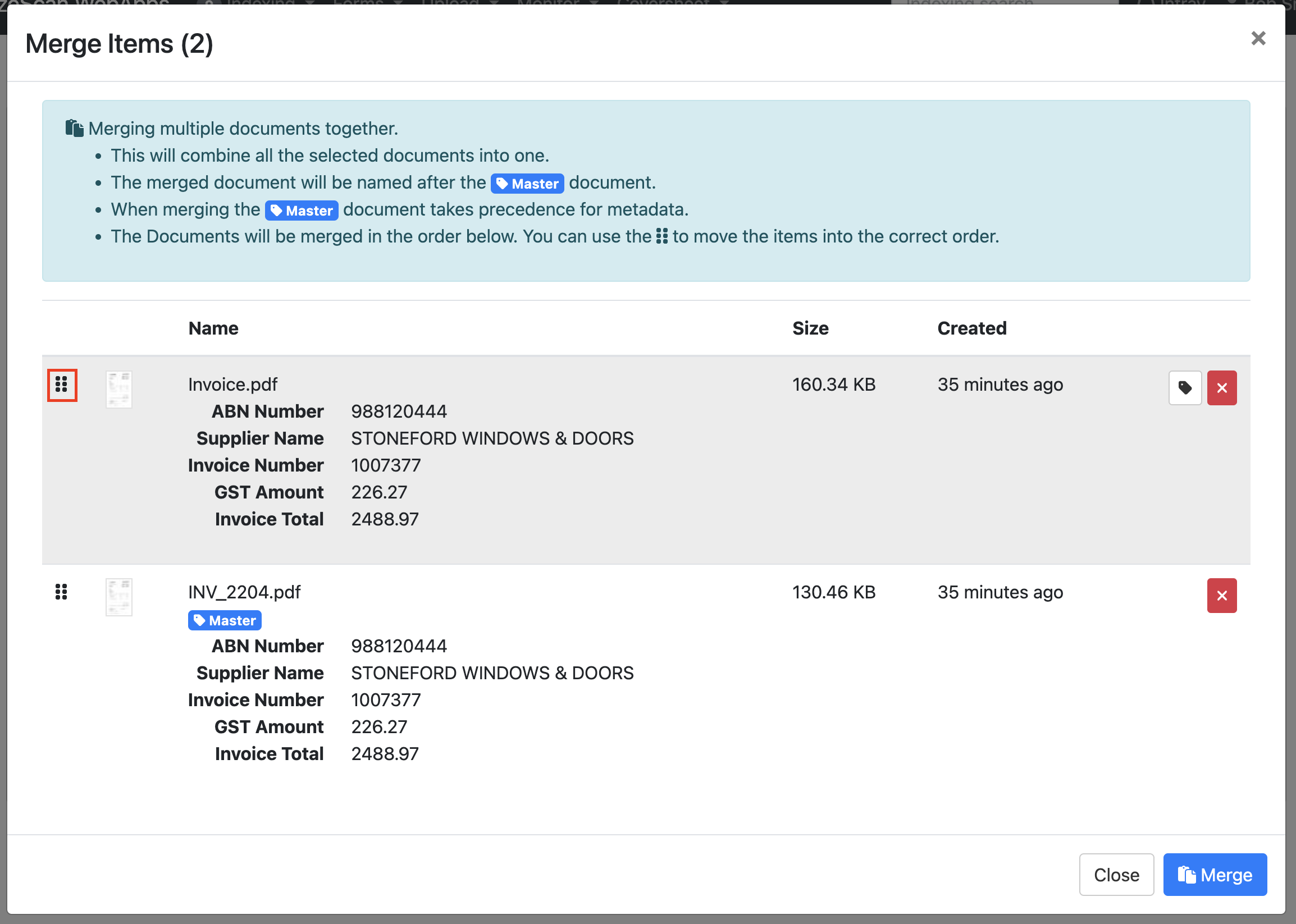Remove INV_2204.pdf using the red X button
The width and height of the screenshot is (1296, 924).
[x=1221, y=596]
